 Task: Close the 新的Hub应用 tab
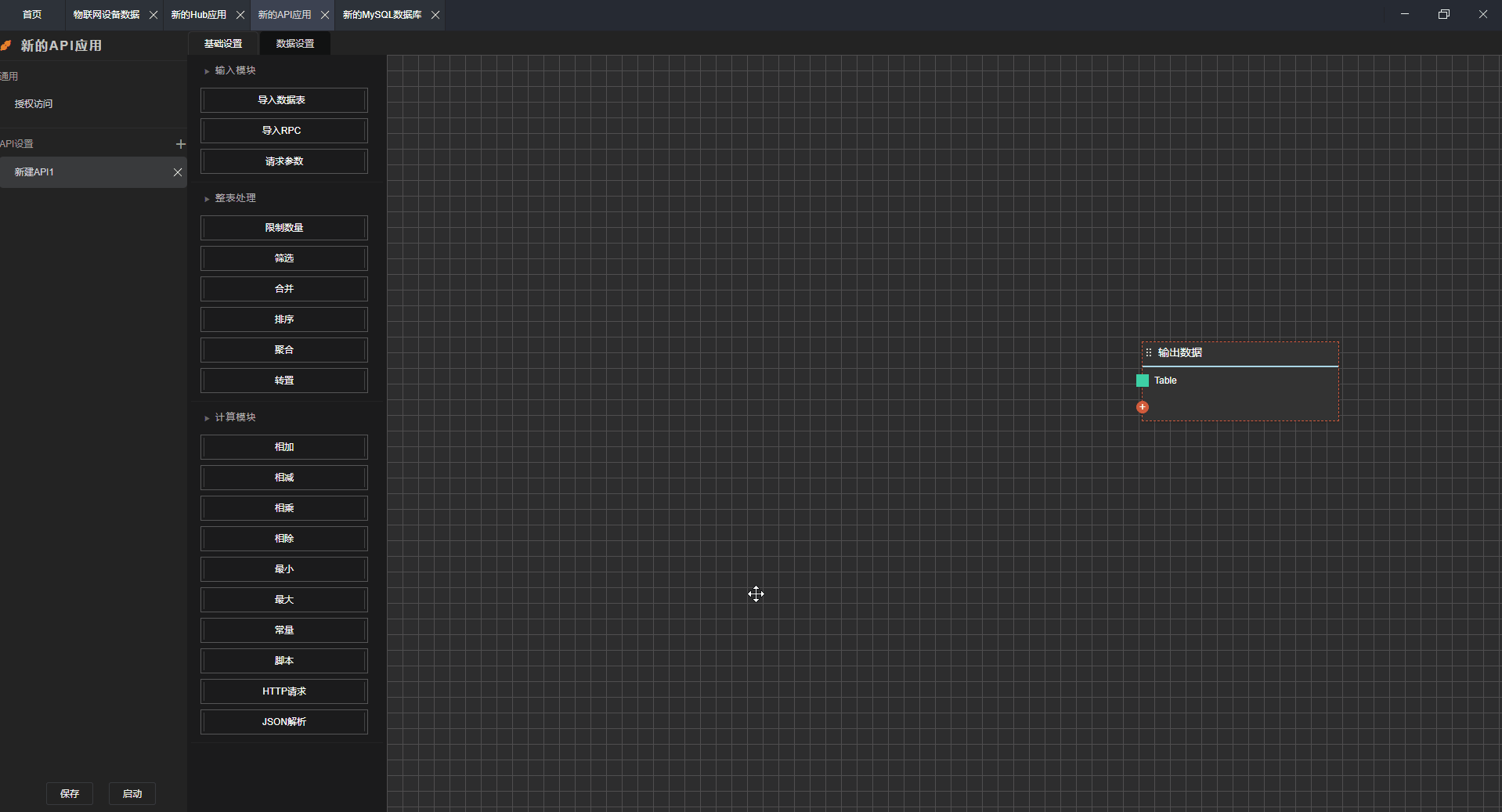tap(240, 15)
